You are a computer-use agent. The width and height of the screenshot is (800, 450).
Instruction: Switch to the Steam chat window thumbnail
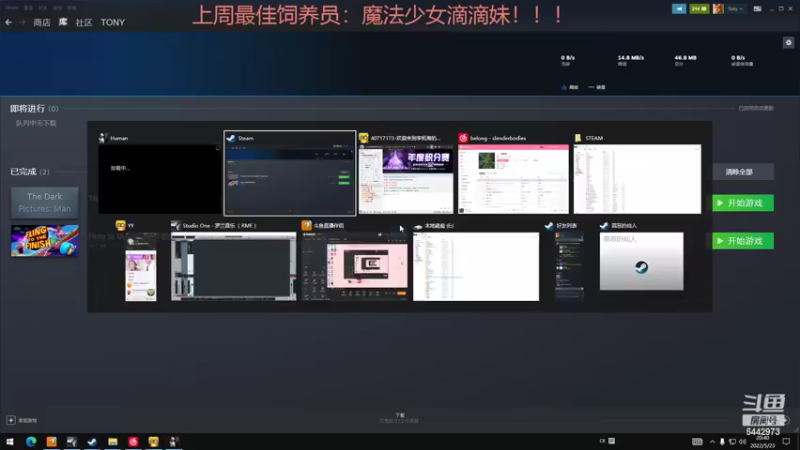pos(641,261)
